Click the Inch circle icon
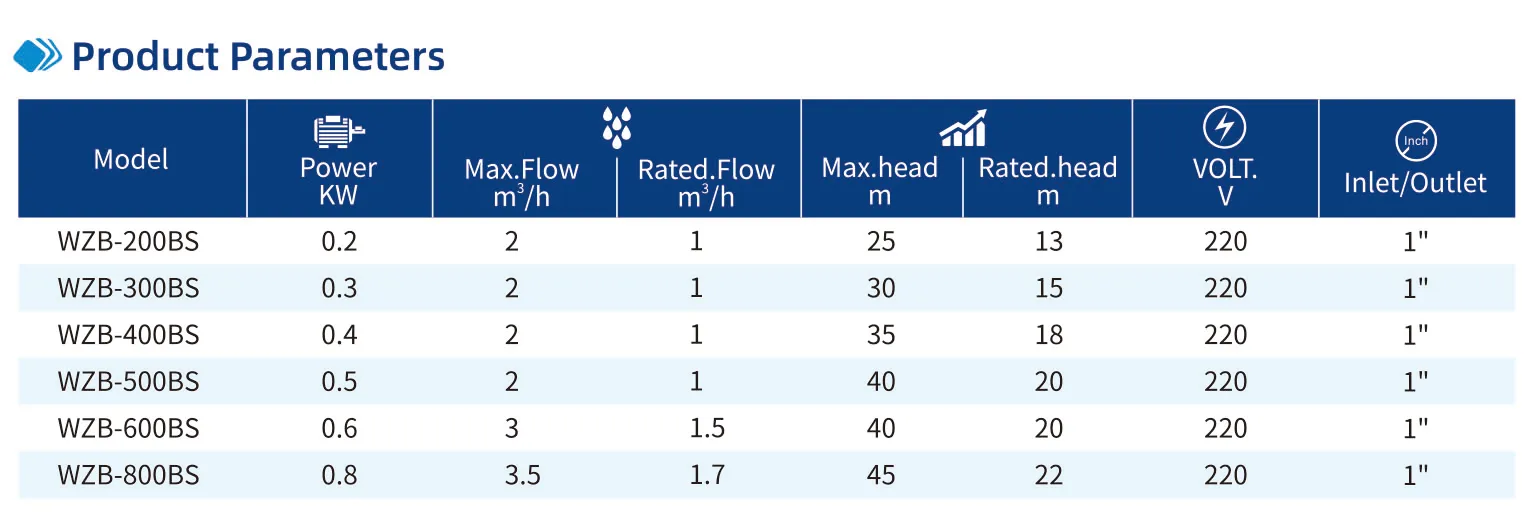 [1415, 141]
